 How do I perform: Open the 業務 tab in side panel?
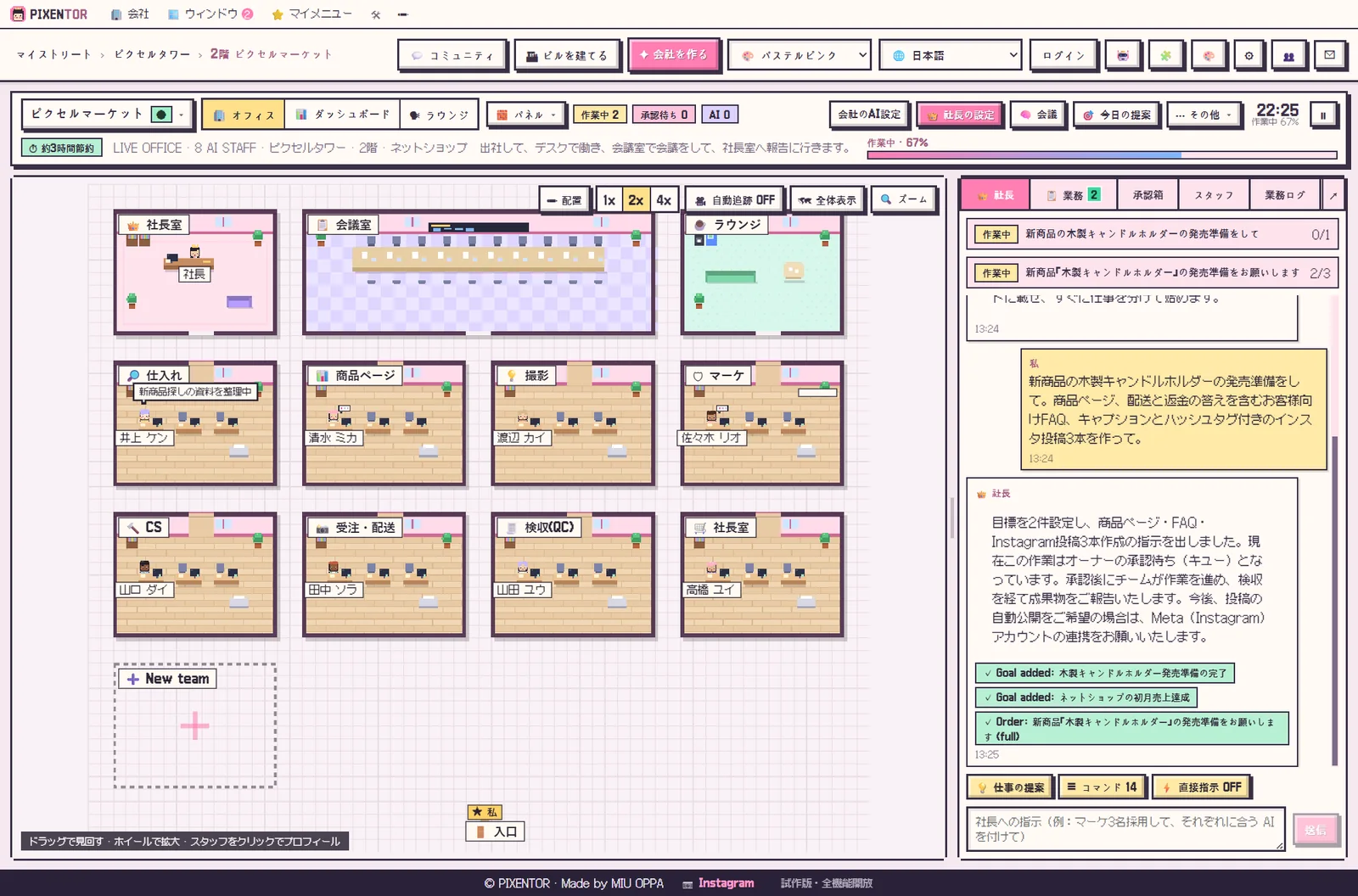tap(1074, 195)
